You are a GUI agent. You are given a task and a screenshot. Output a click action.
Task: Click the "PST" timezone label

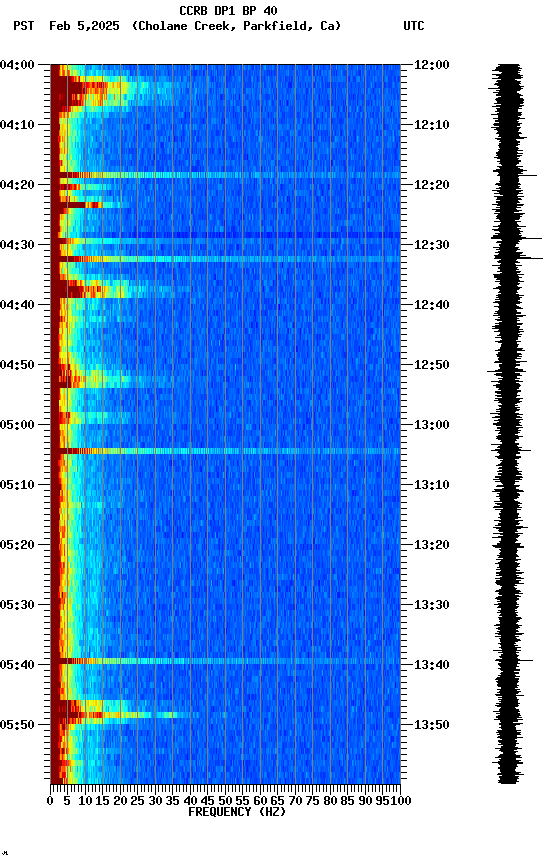pyautogui.click(x=24, y=26)
